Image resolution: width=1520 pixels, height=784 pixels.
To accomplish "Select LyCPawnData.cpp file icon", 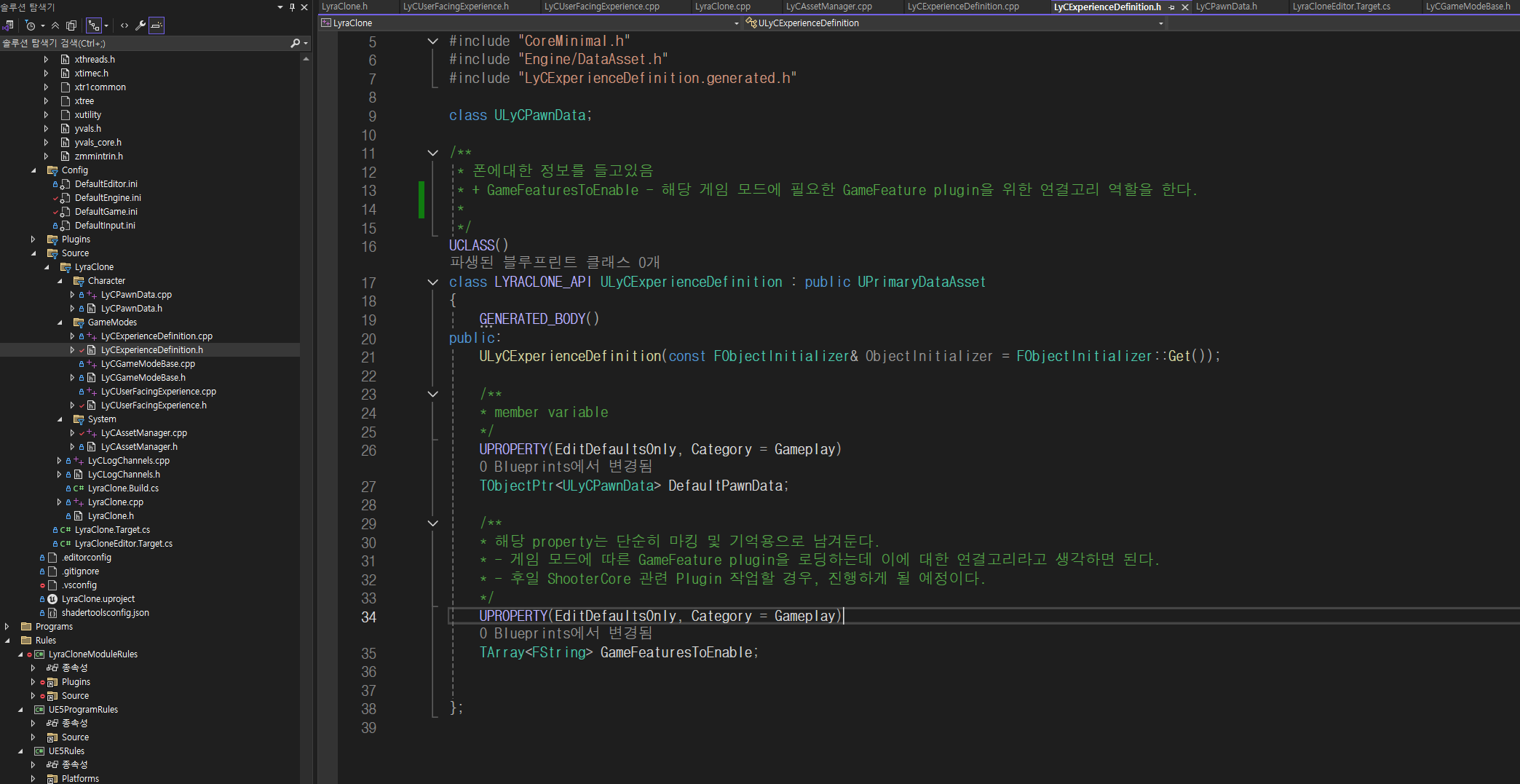I will pos(92,295).
